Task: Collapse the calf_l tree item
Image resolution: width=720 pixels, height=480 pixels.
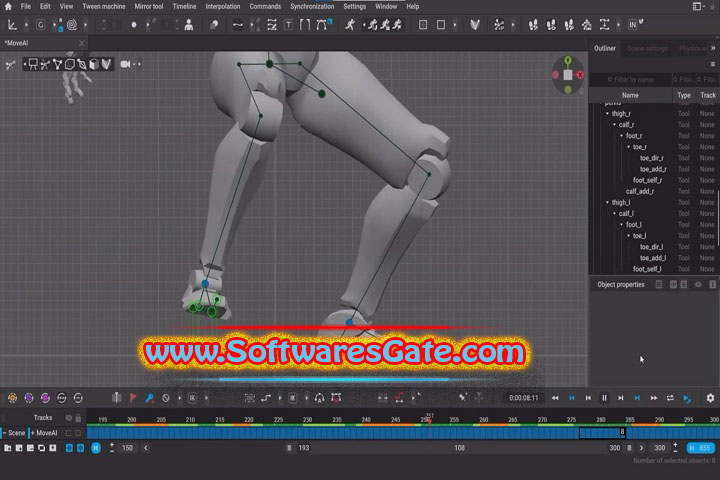Action: point(614,214)
